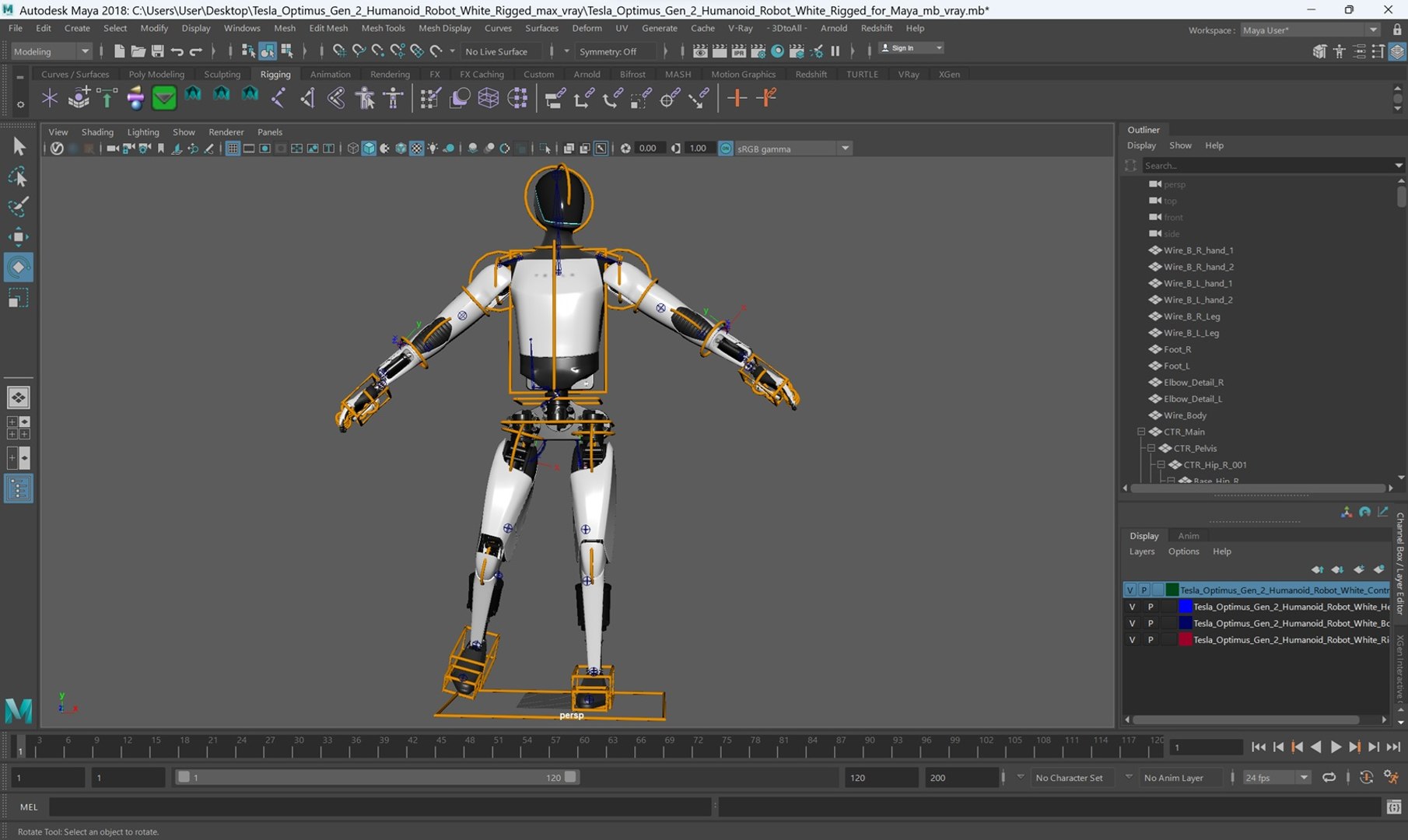Click the New Scene icon
Image resolution: width=1408 pixels, height=840 pixels.
click(119, 51)
